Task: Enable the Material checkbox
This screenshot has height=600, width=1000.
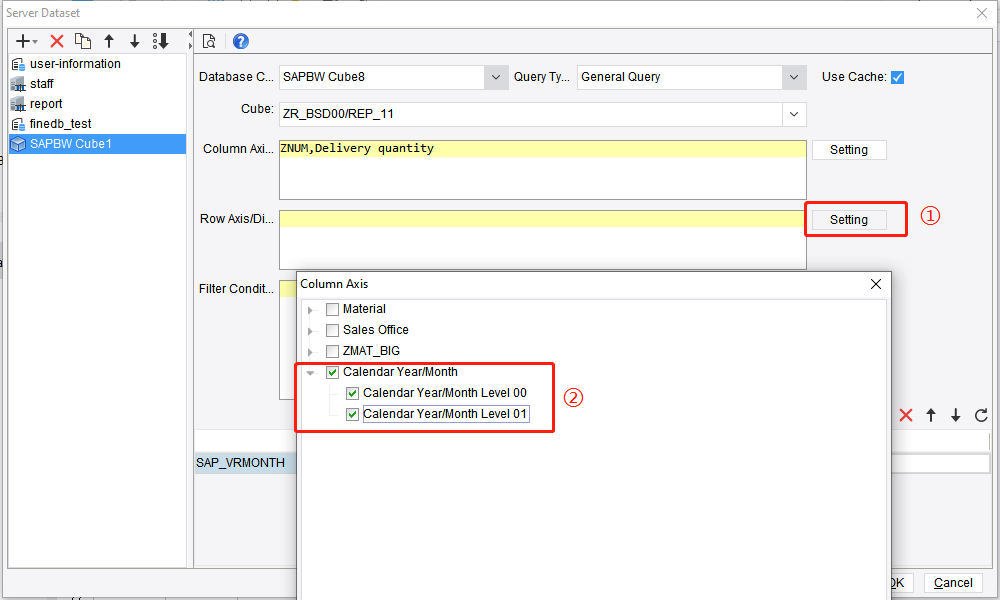Action: pos(332,309)
